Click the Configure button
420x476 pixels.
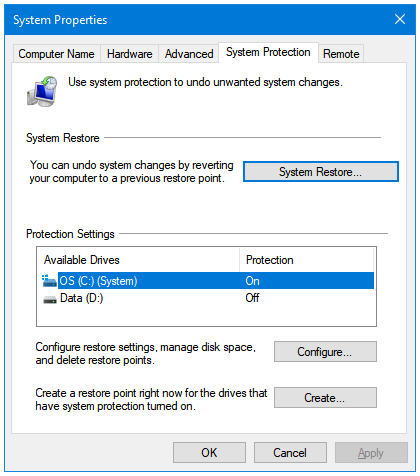(x=325, y=352)
